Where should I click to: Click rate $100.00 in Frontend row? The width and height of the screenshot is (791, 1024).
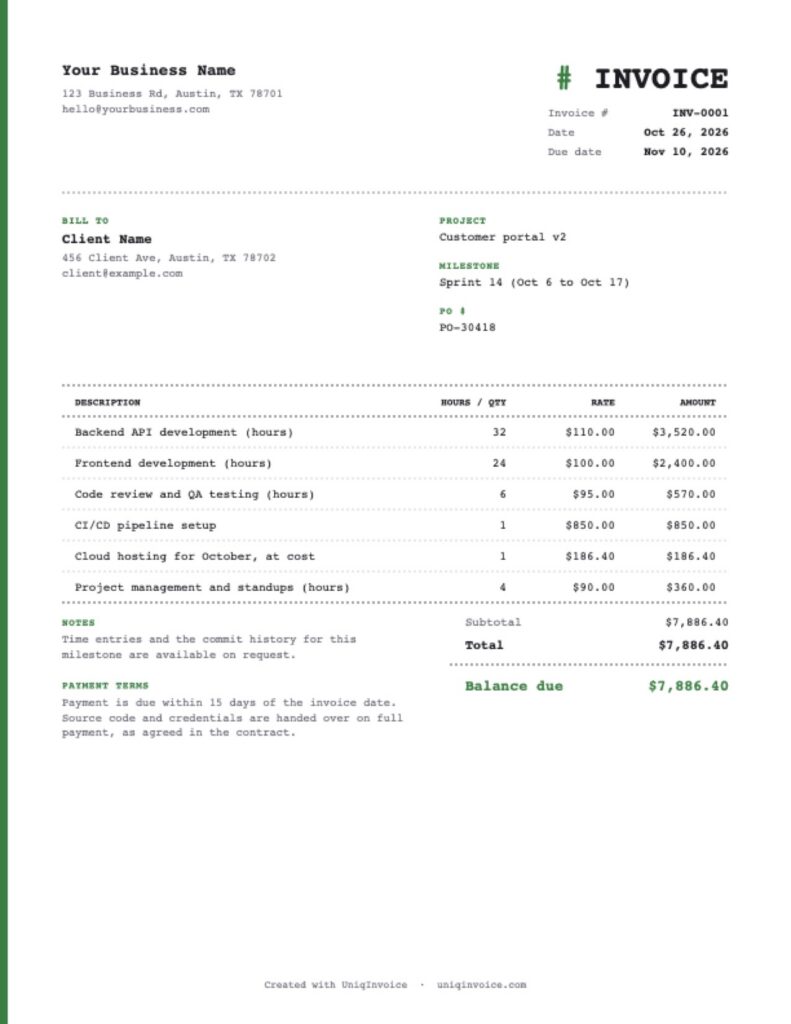[x=590, y=463]
